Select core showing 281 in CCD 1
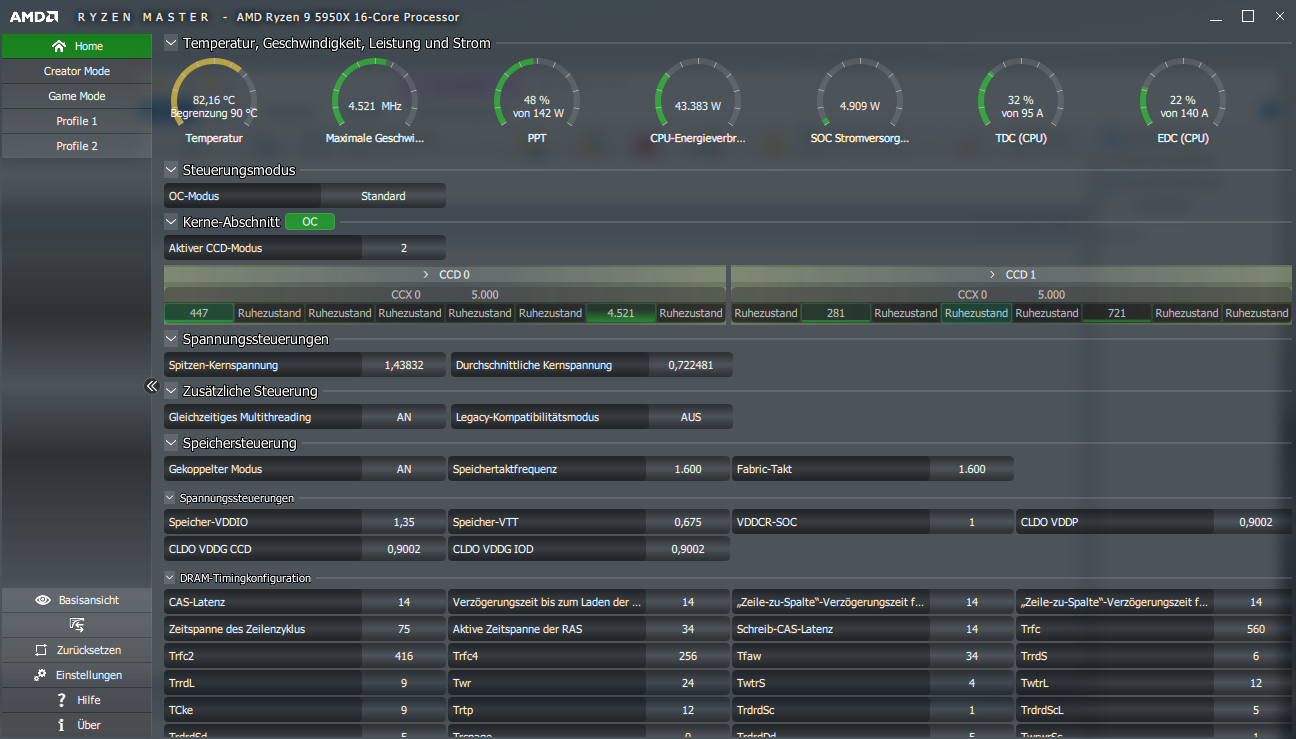The image size is (1296, 739). 836,313
